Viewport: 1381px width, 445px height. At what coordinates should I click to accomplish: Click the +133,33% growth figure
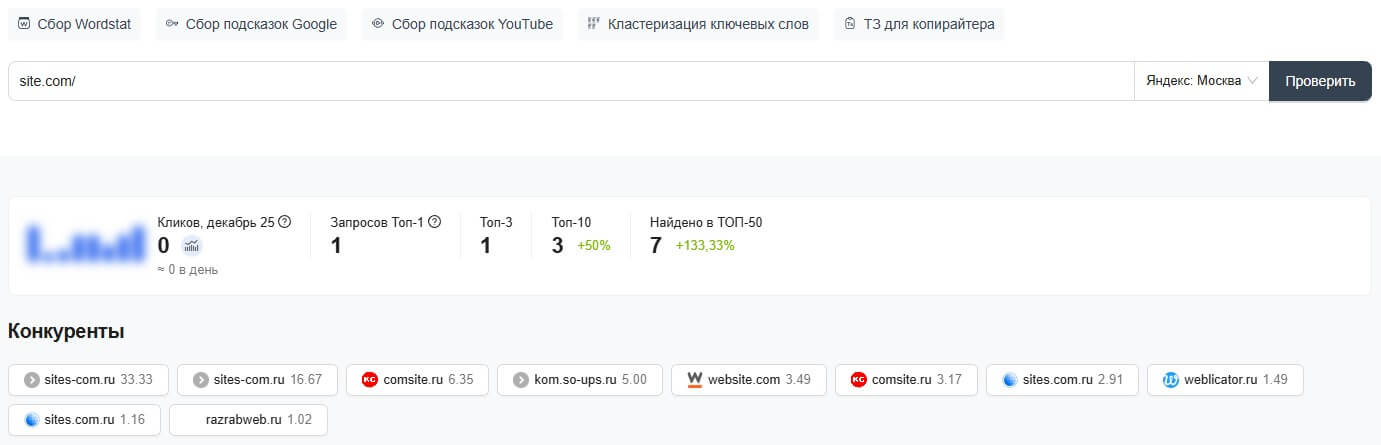pyautogui.click(x=705, y=245)
